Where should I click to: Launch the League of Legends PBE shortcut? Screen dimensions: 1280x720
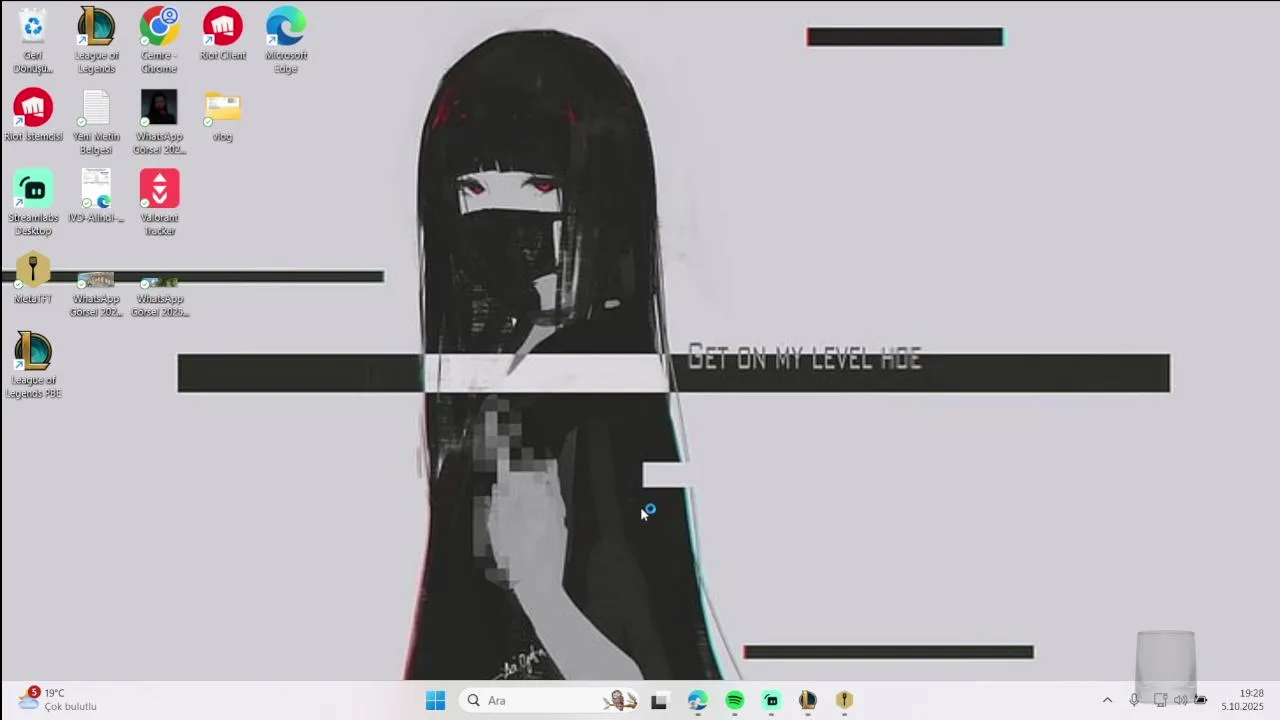tap(33, 365)
